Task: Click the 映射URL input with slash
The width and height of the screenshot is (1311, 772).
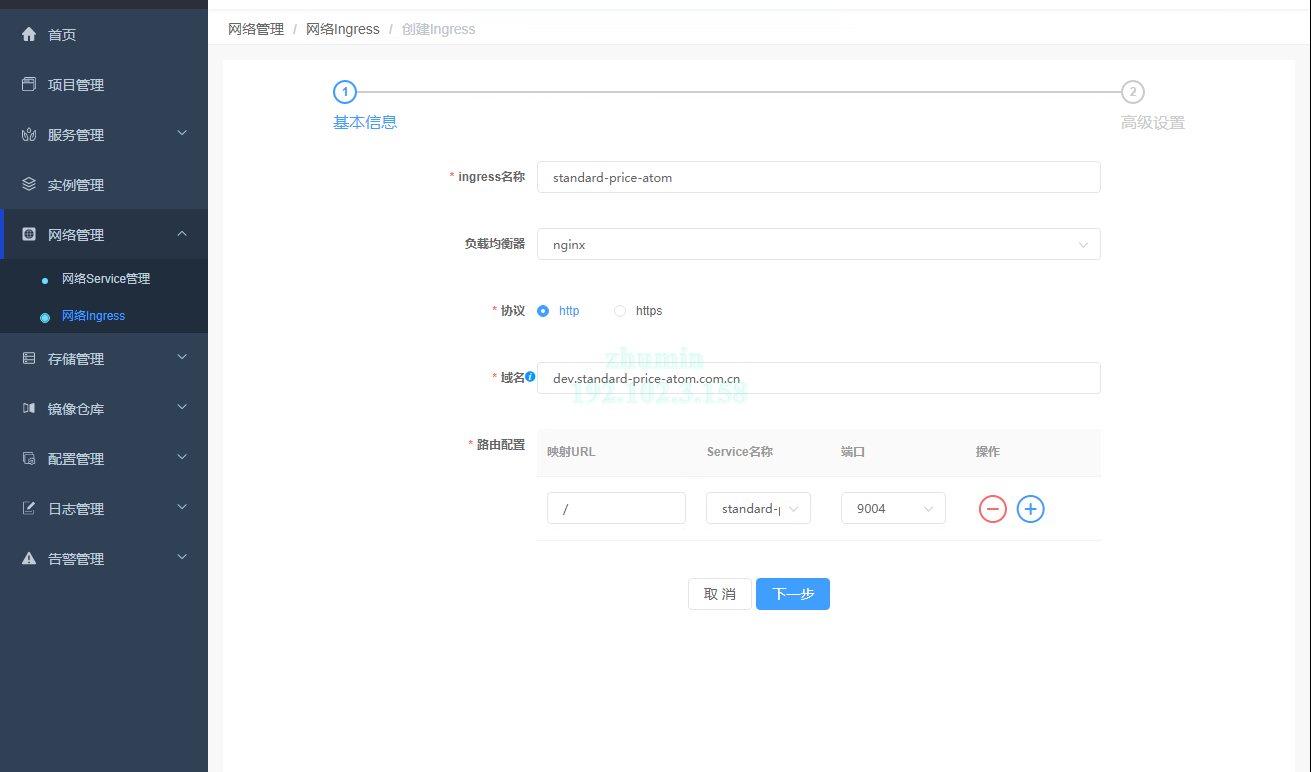Action: pyautogui.click(x=616, y=508)
